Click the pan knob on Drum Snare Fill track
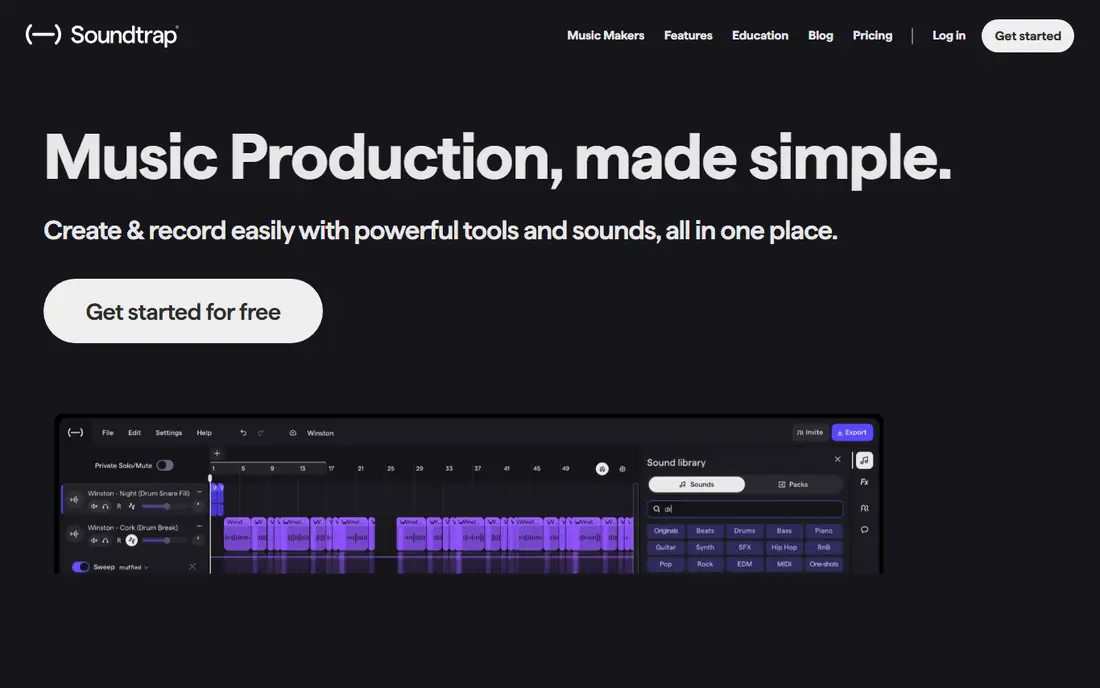Viewport: 1100px width, 688px height. (198, 505)
